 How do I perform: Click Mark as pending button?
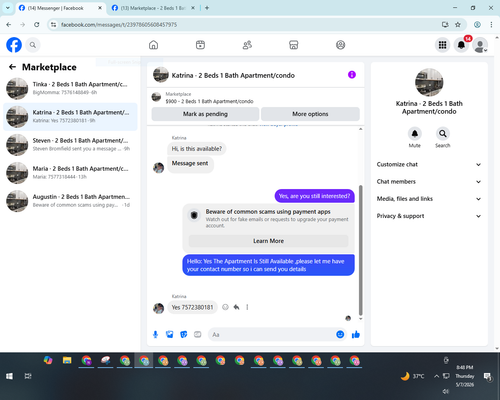point(205,114)
